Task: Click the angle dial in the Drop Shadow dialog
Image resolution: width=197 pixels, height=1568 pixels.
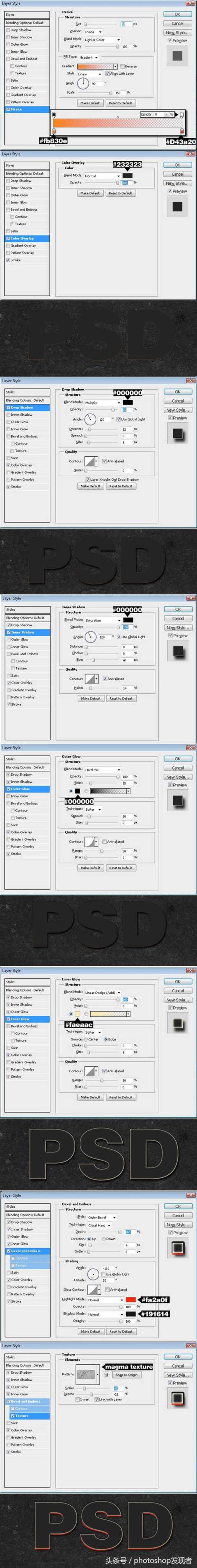Action: 90,419
